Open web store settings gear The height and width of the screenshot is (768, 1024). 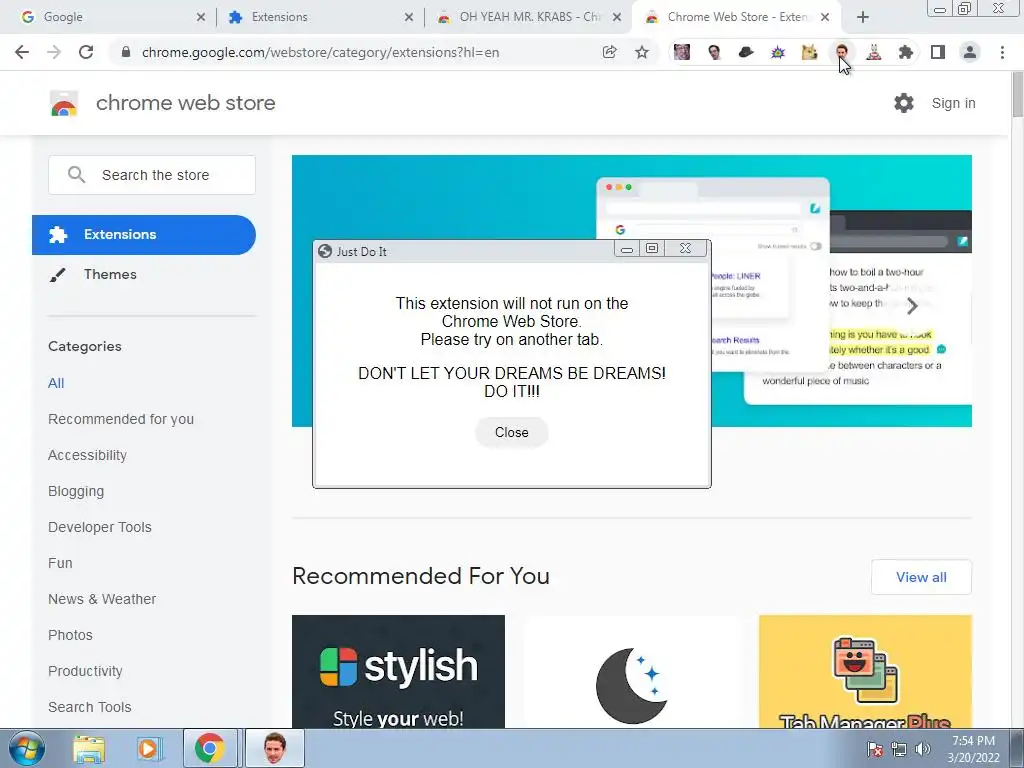click(x=904, y=103)
